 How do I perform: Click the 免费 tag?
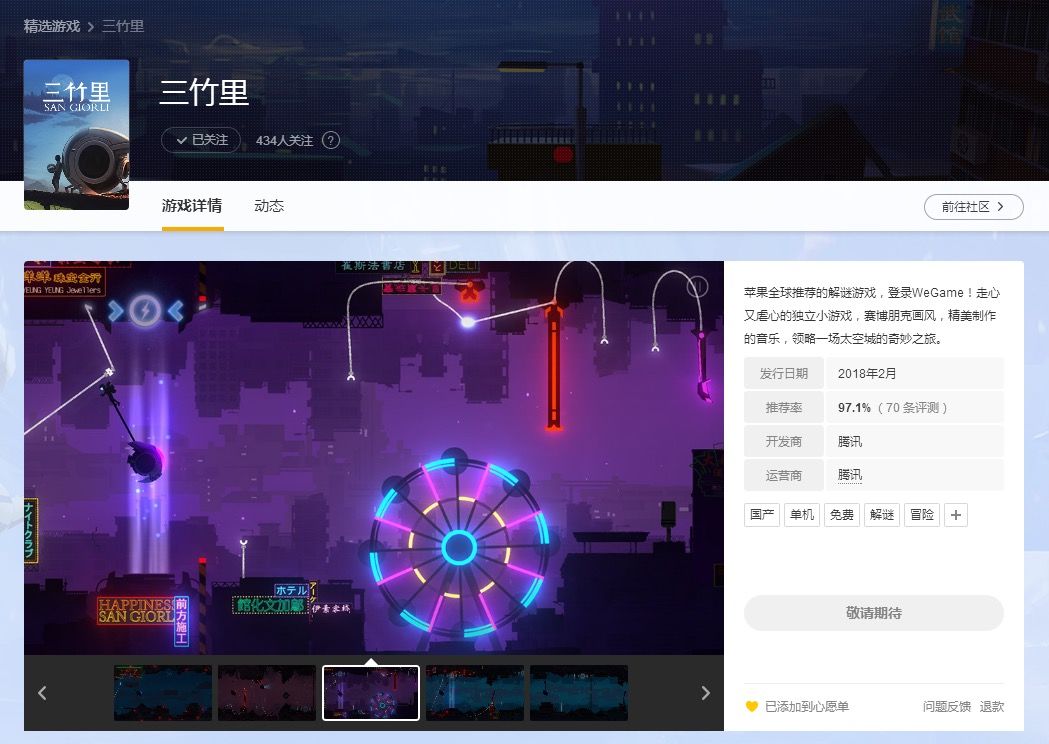842,515
